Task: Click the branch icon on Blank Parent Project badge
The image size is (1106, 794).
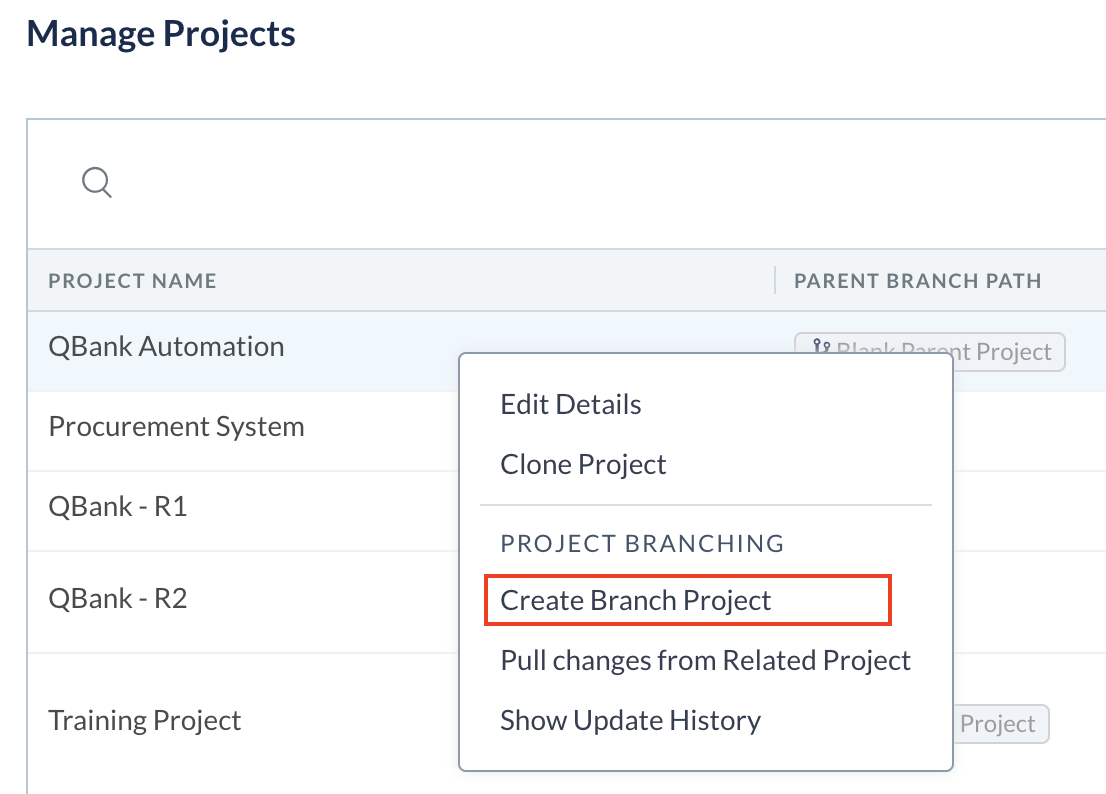Action: point(823,344)
